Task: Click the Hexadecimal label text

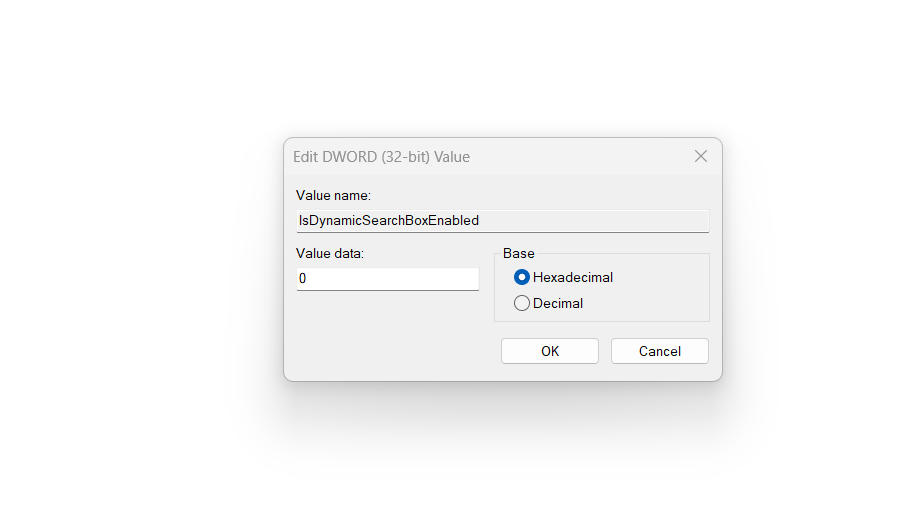Action: [x=573, y=277]
